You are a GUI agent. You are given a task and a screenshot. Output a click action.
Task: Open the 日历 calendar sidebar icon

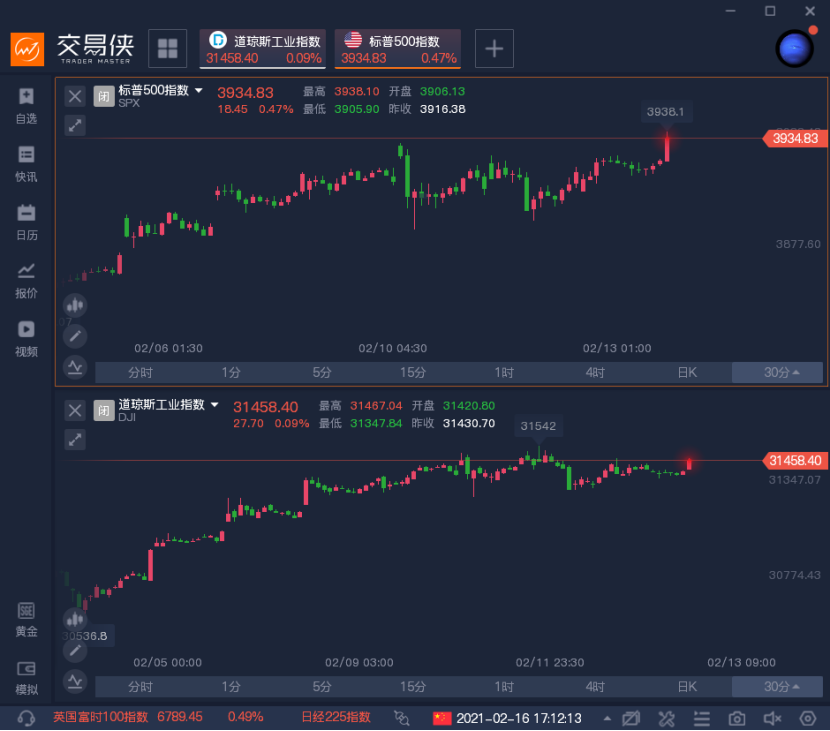(x=26, y=222)
